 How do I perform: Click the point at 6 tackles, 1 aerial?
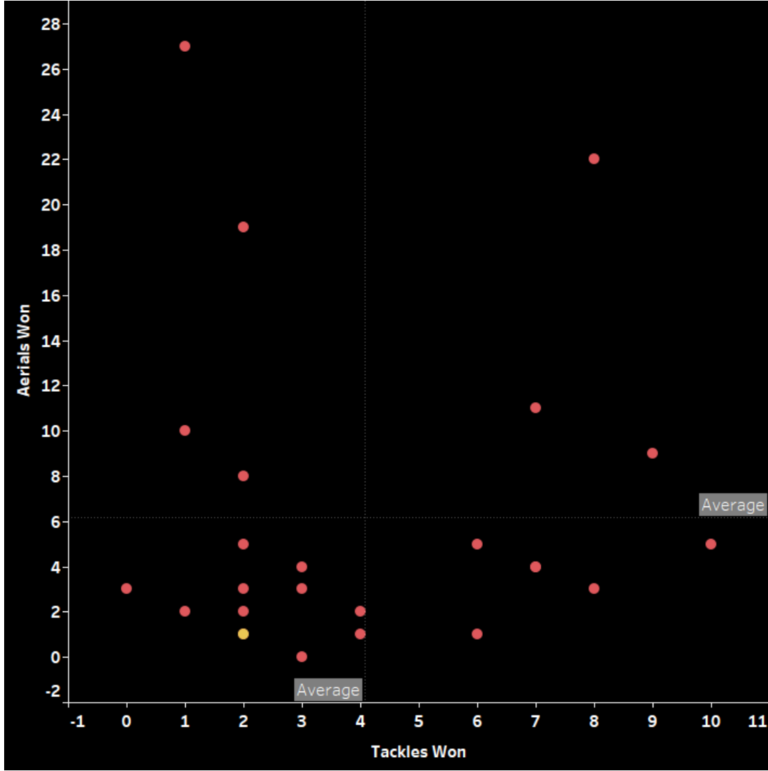pyautogui.click(x=477, y=634)
